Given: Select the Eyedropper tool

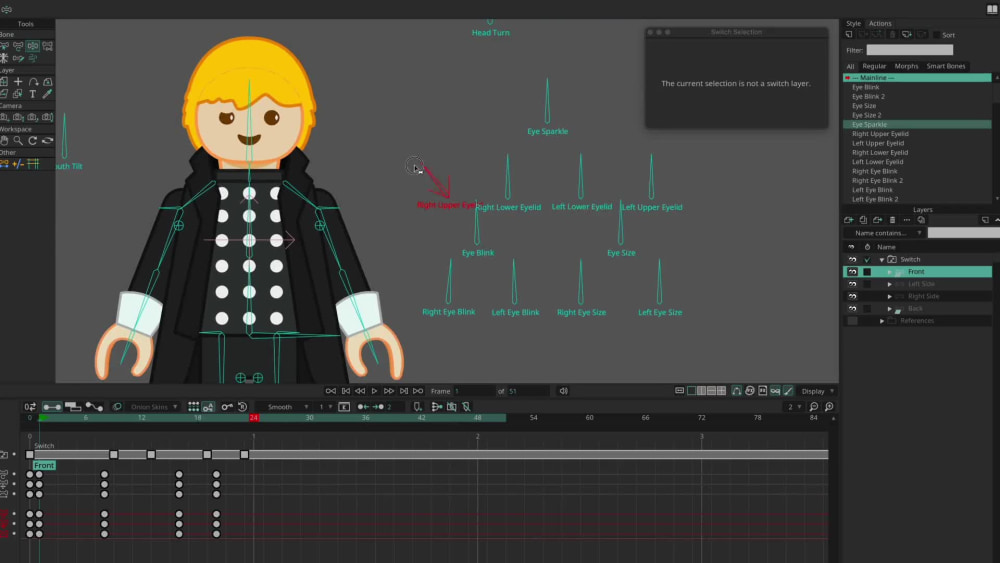Looking at the screenshot, I should point(47,94).
